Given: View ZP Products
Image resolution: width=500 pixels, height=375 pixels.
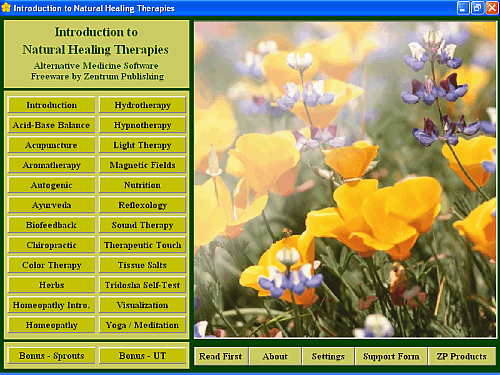Looking at the screenshot, I should pyautogui.click(x=462, y=356).
